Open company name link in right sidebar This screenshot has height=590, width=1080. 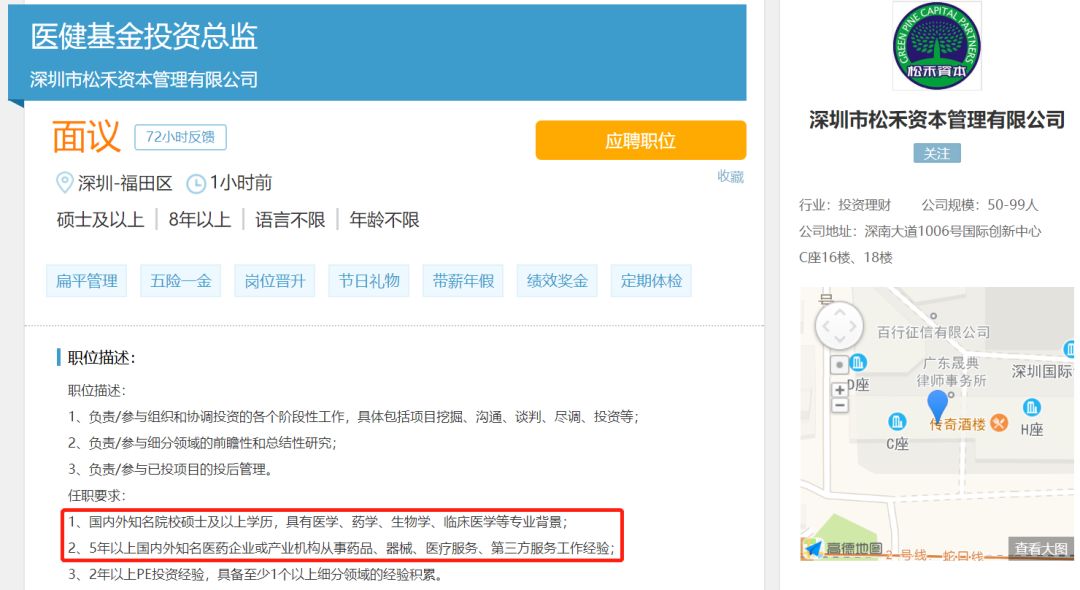[937, 120]
